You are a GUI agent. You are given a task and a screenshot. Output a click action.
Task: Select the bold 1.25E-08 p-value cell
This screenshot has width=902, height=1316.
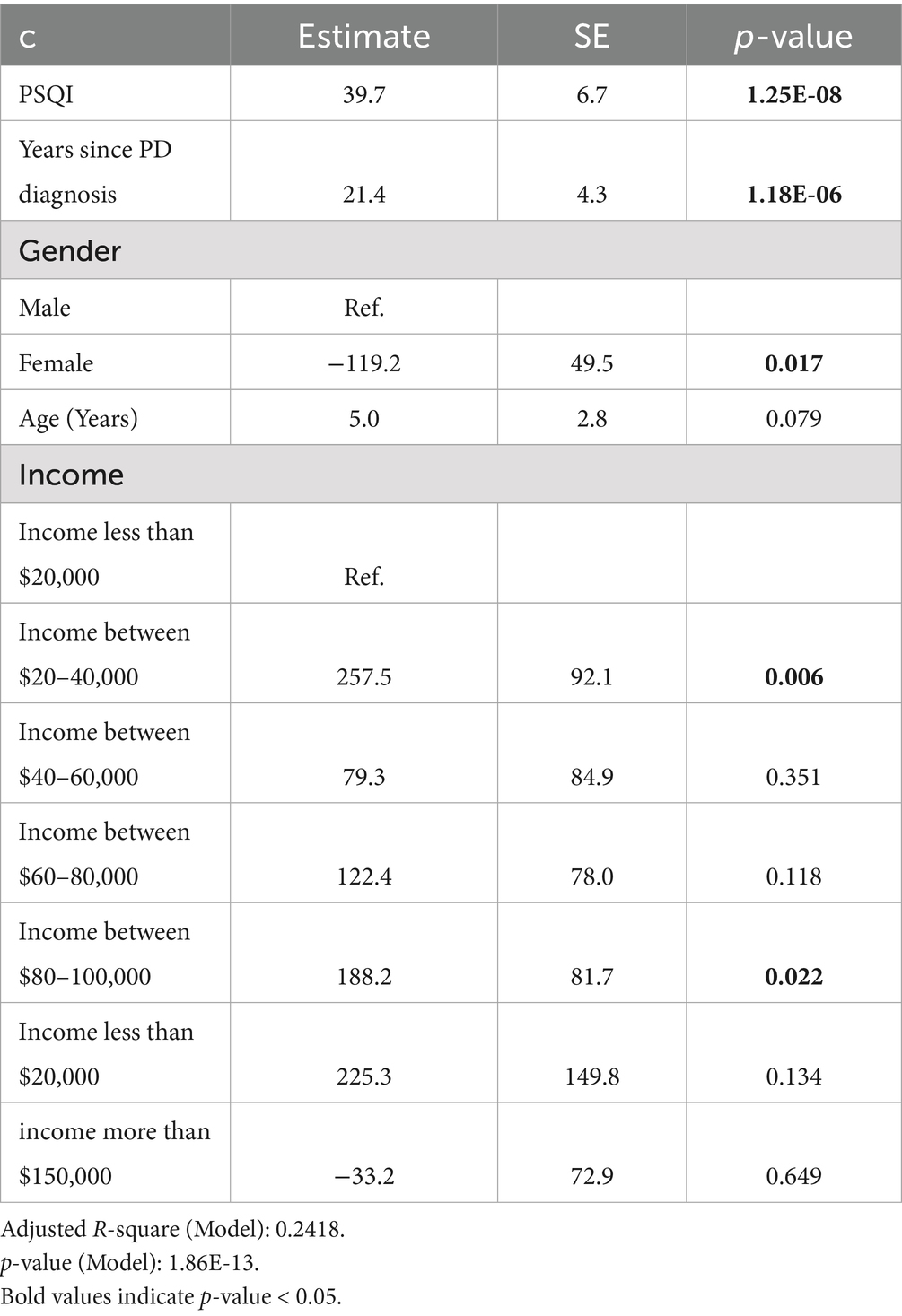click(793, 94)
